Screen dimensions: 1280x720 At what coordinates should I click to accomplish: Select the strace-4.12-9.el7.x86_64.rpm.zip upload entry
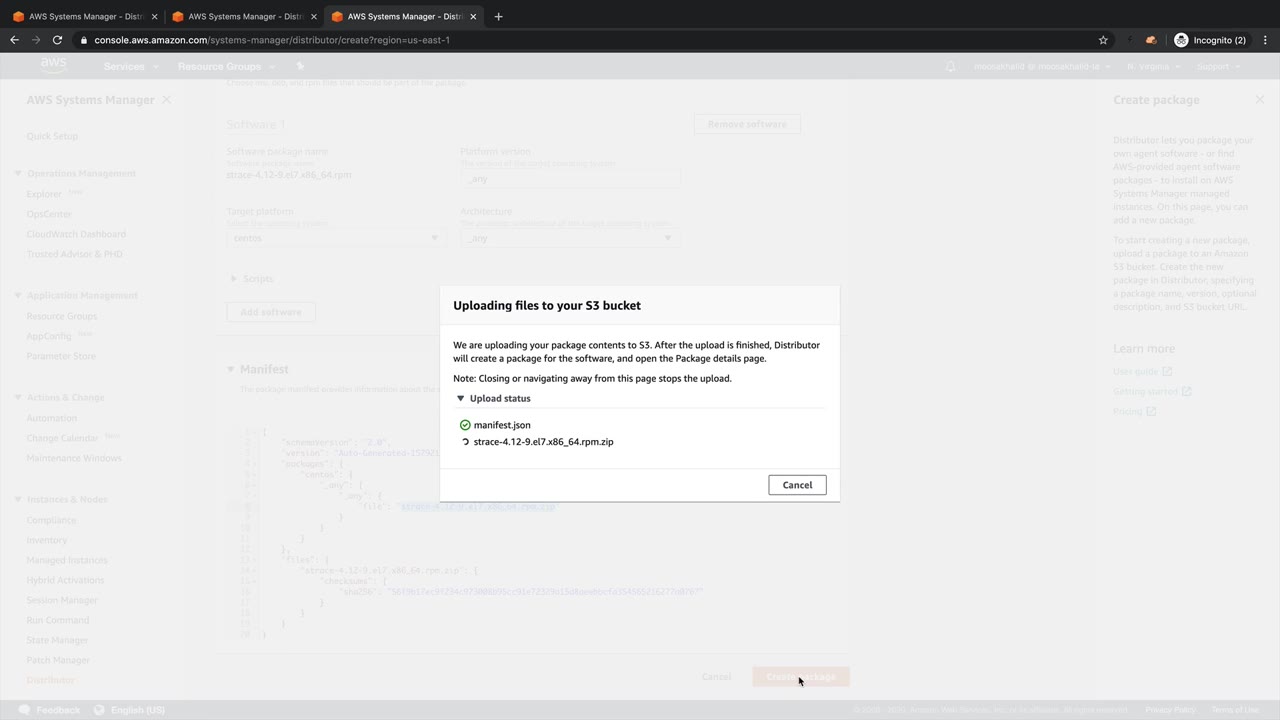pos(543,441)
